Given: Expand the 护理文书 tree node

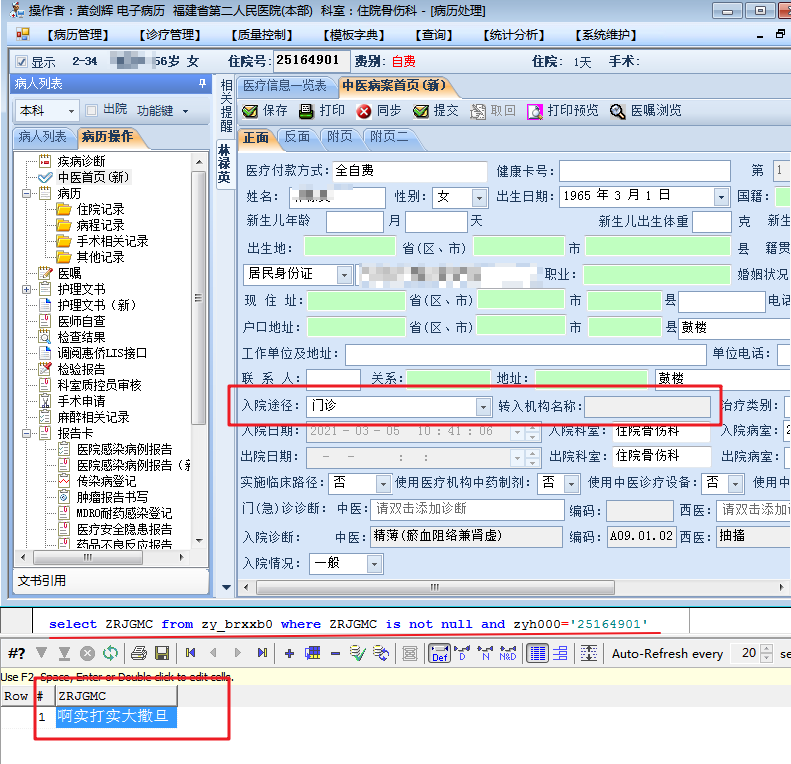Looking at the screenshot, I should click(x=26, y=289).
